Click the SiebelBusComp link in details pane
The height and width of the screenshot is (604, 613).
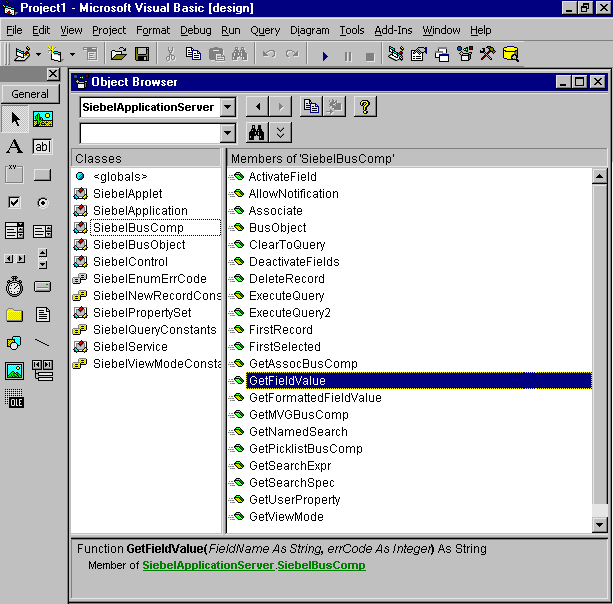click(321, 565)
